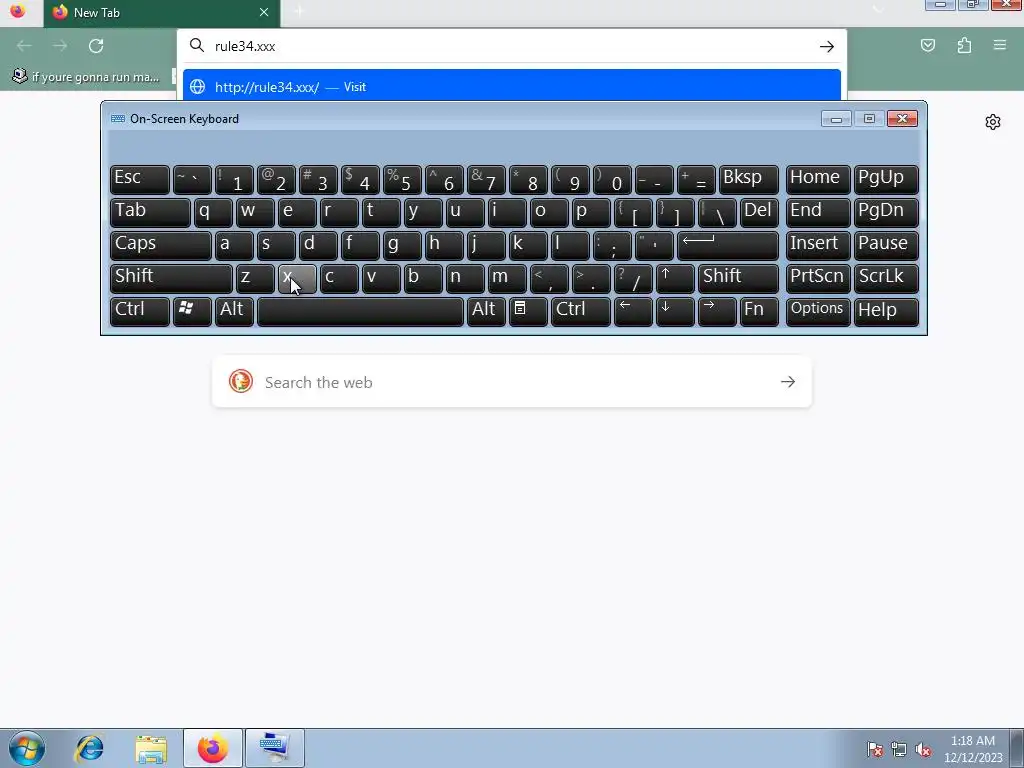This screenshot has height=768, width=1024.
Task: Click the right arrow key on the keyboard
Action: 717,311
